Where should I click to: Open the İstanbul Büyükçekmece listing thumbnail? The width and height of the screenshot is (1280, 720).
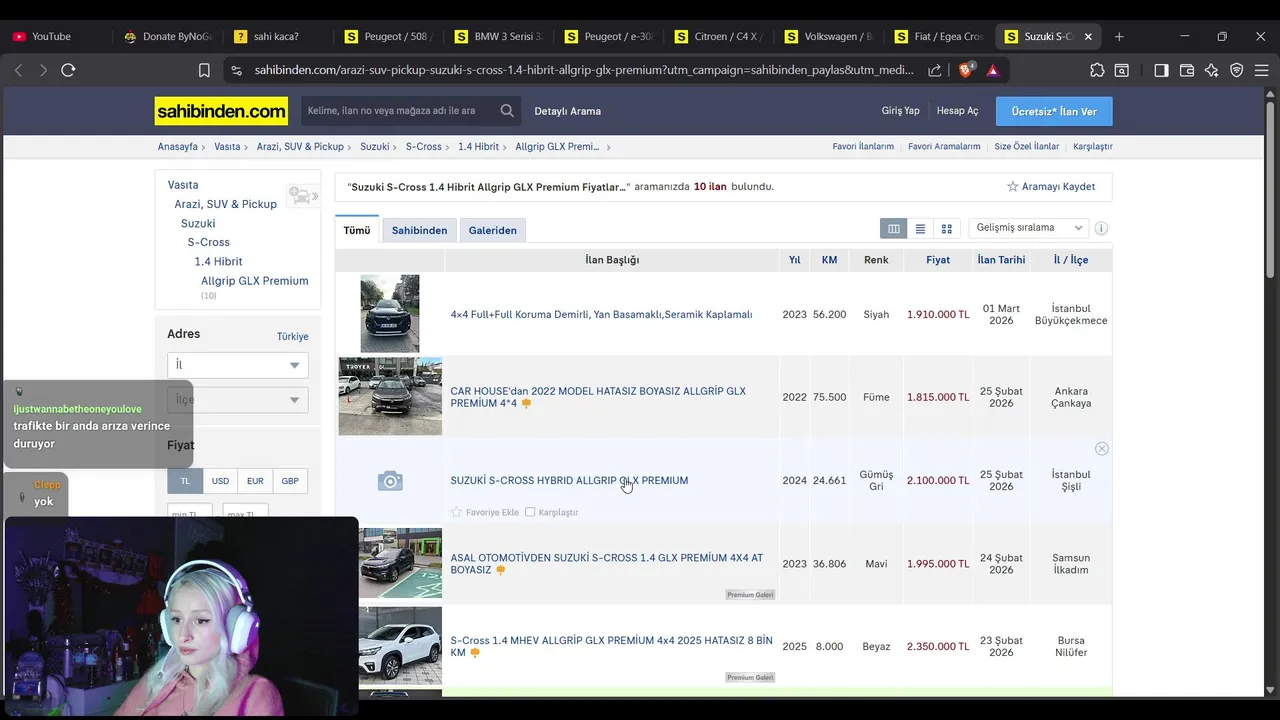point(390,314)
